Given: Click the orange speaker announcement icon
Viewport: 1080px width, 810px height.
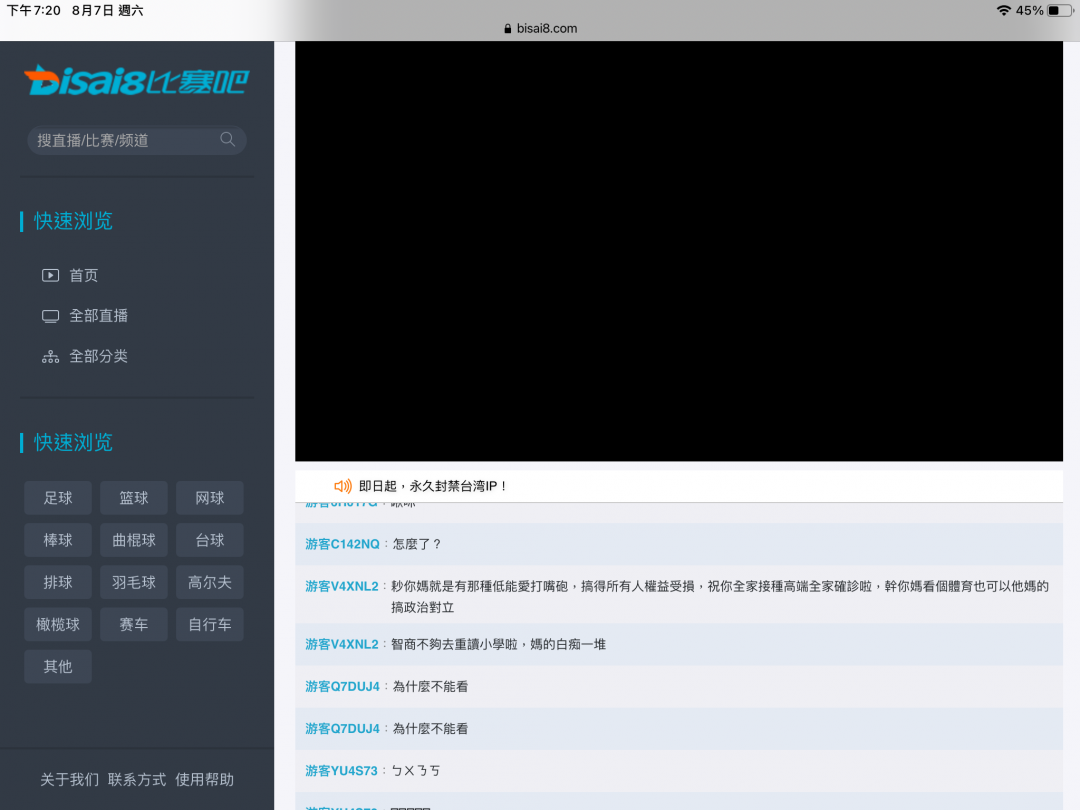Looking at the screenshot, I should click(343, 486).
